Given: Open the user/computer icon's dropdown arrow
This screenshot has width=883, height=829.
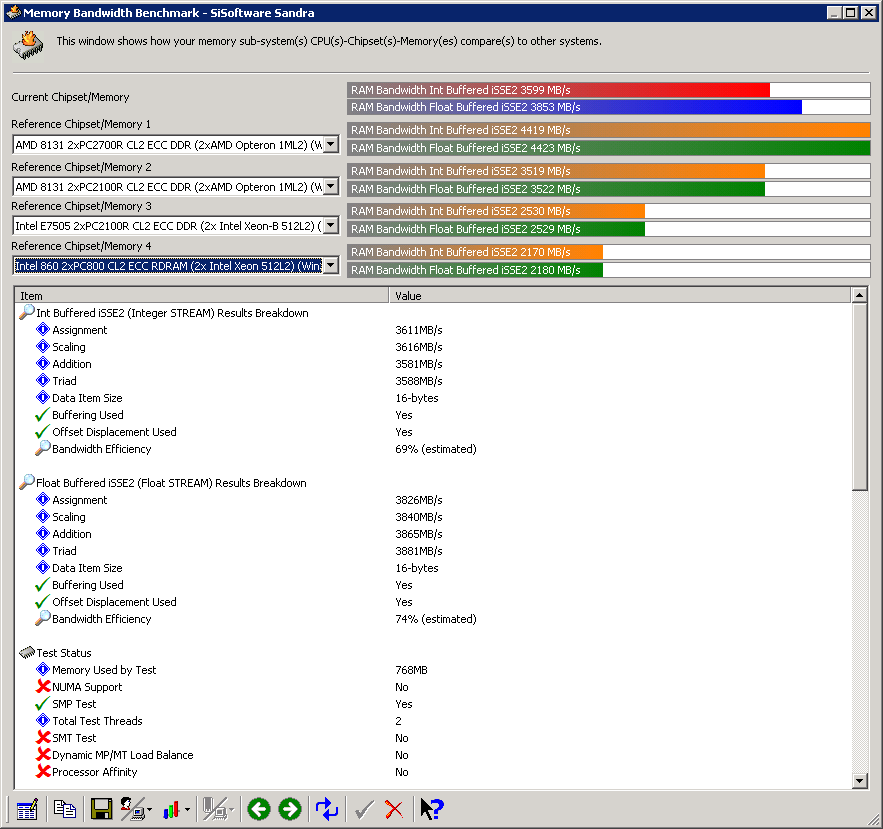Looking at the screenshot, I should coord(149,810).
